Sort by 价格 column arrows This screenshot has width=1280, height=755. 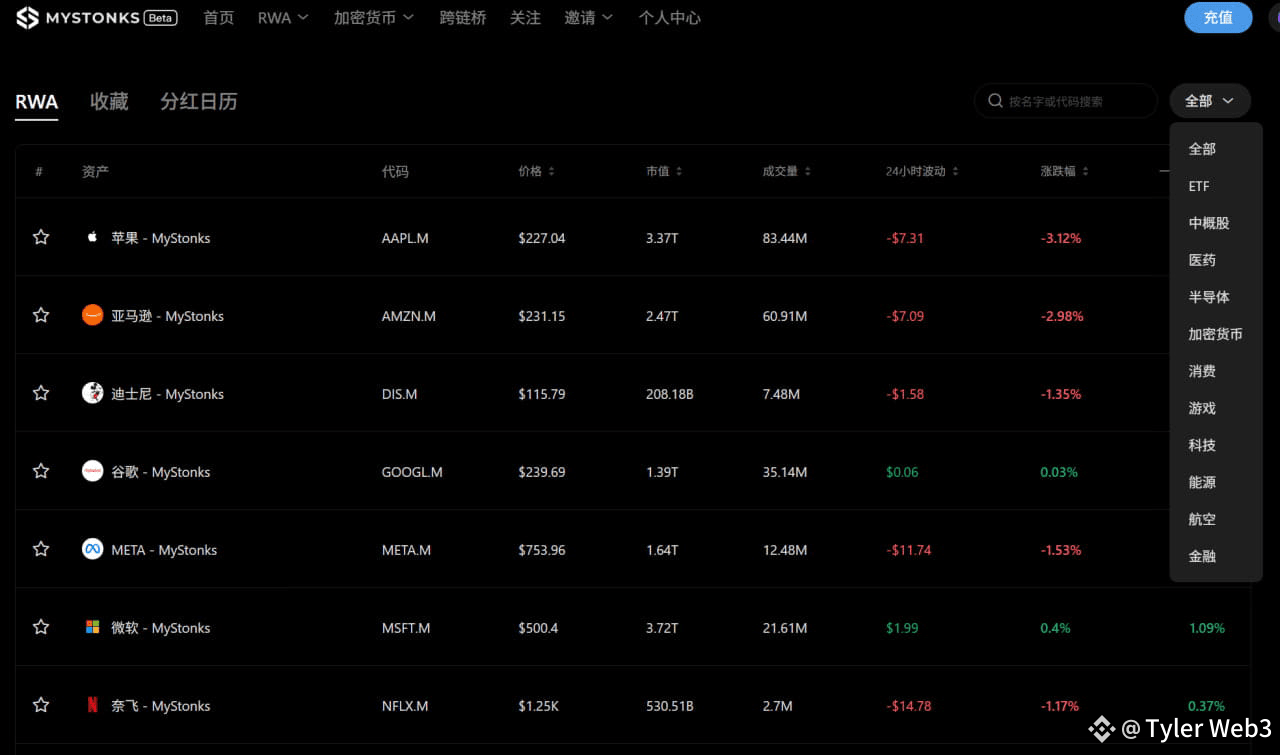pyautogui.click(x=551, y=172)
